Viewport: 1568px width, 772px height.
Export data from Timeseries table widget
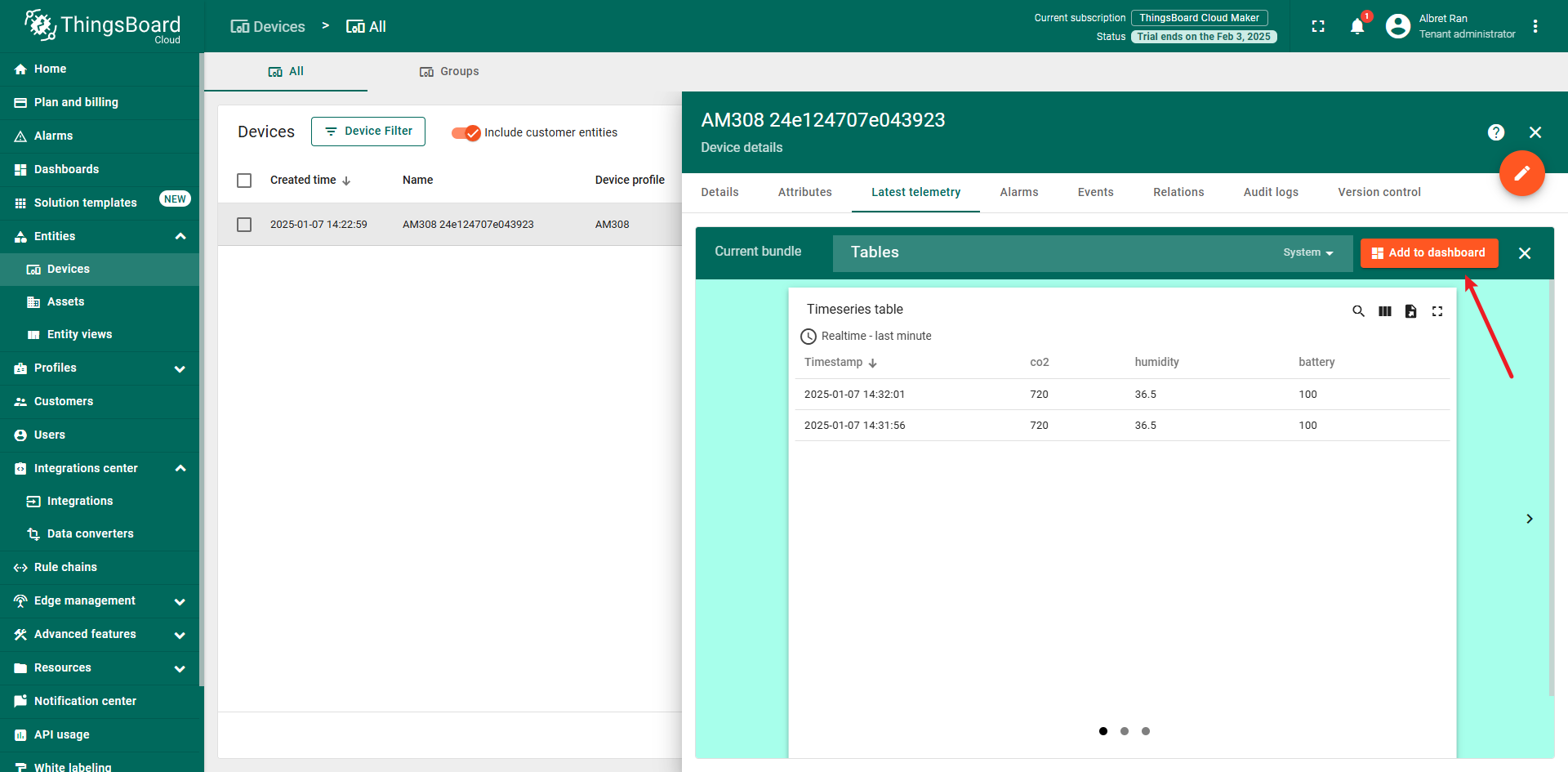1411,311
